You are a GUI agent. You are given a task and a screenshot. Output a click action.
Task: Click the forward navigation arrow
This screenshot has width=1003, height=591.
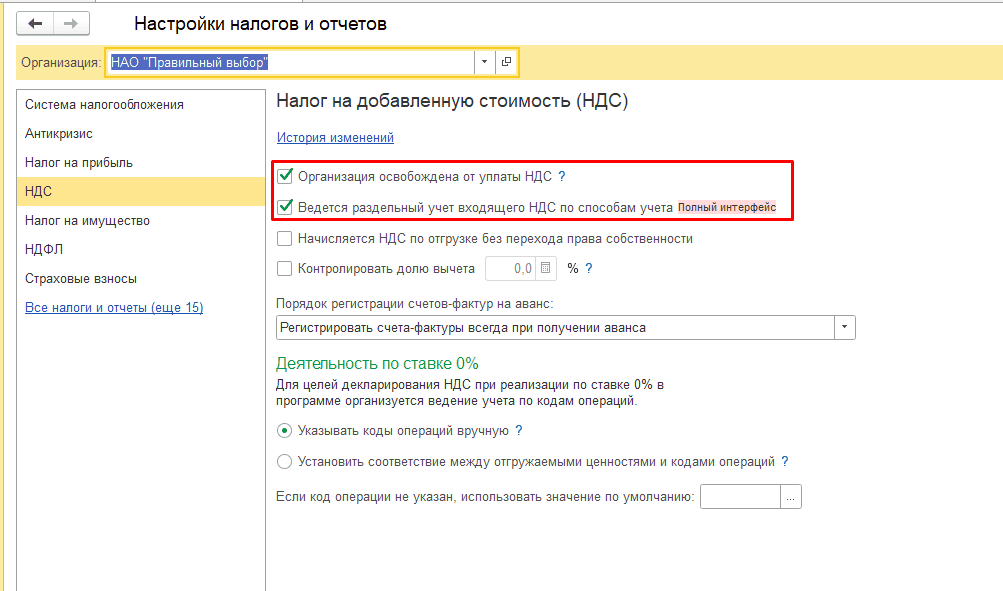click(71, 23)
